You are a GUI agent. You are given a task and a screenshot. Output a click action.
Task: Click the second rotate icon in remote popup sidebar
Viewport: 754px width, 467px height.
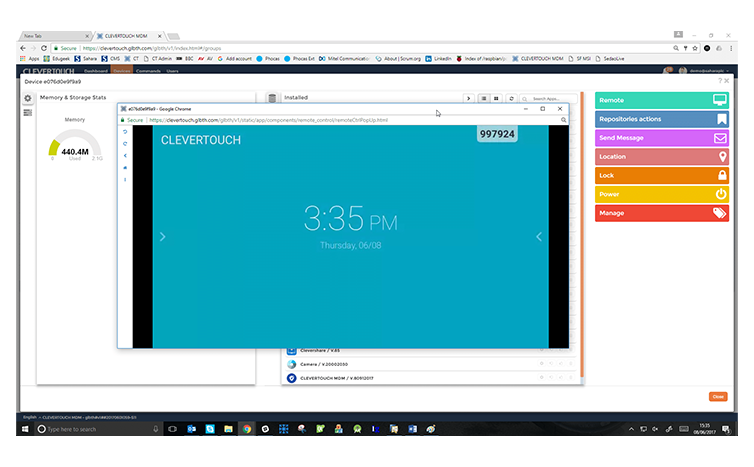point(125,143)
